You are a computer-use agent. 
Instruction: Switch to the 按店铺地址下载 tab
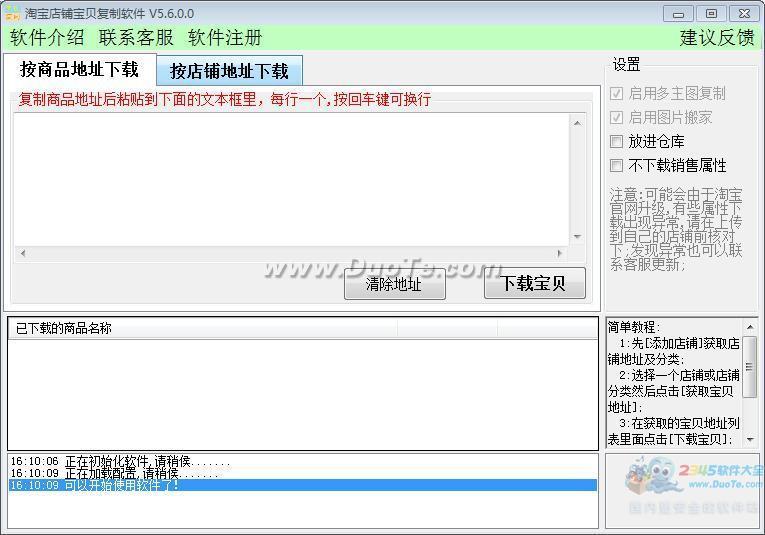[229, 71]
